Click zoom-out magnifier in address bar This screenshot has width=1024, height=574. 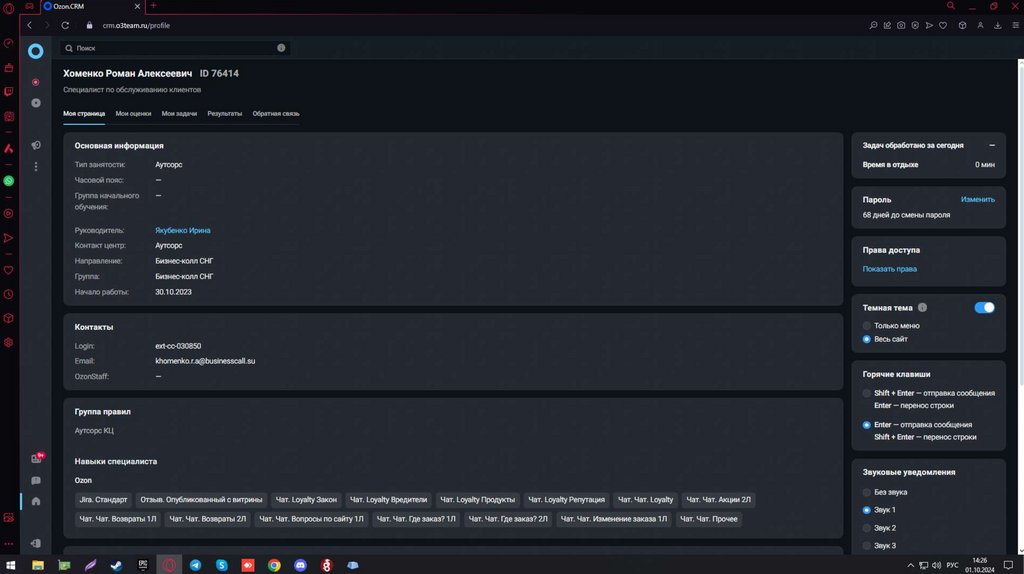click(873, 25)
